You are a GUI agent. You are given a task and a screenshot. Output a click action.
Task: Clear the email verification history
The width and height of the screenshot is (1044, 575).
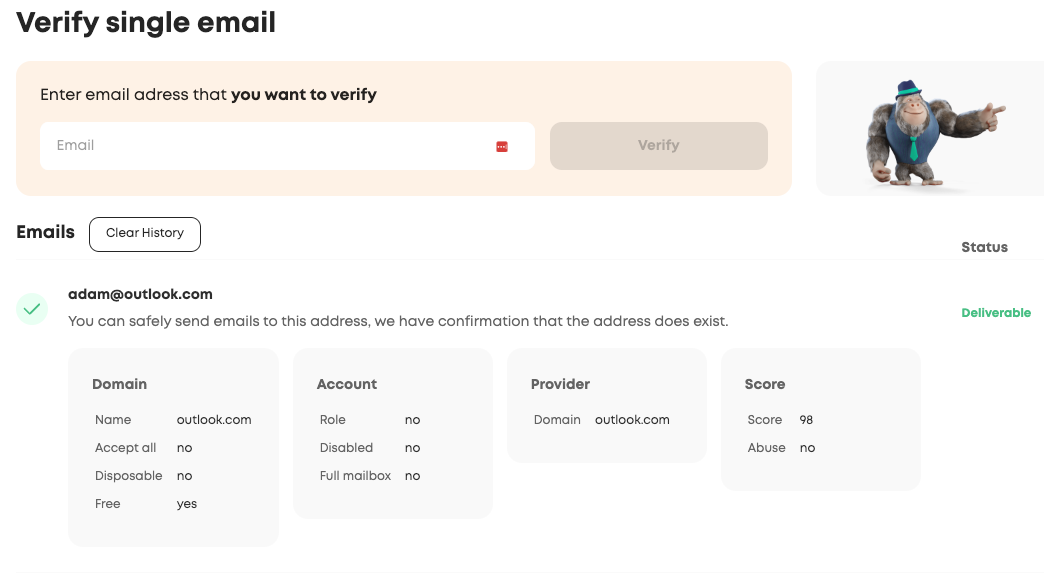(145, 233)
